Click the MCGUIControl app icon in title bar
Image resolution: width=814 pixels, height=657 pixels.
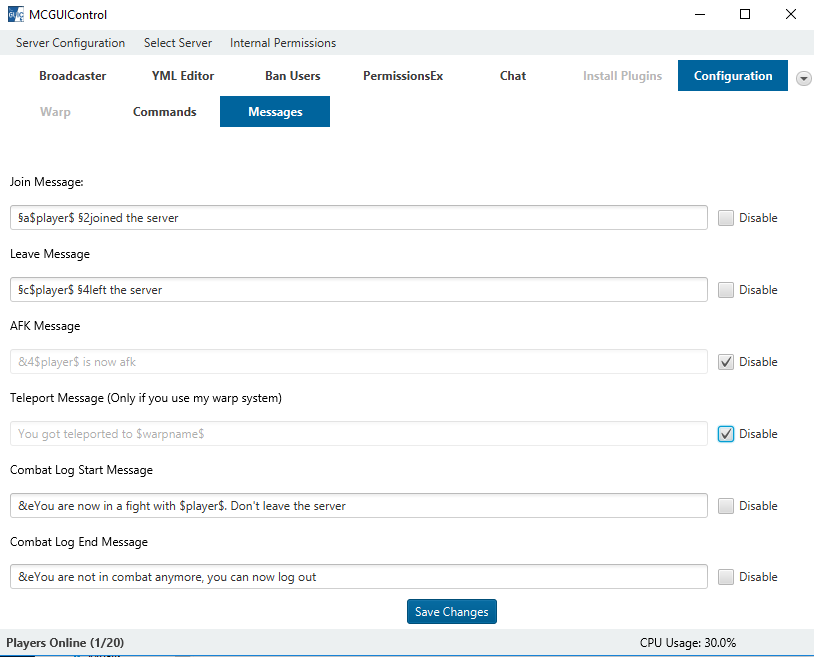[16, 15]
